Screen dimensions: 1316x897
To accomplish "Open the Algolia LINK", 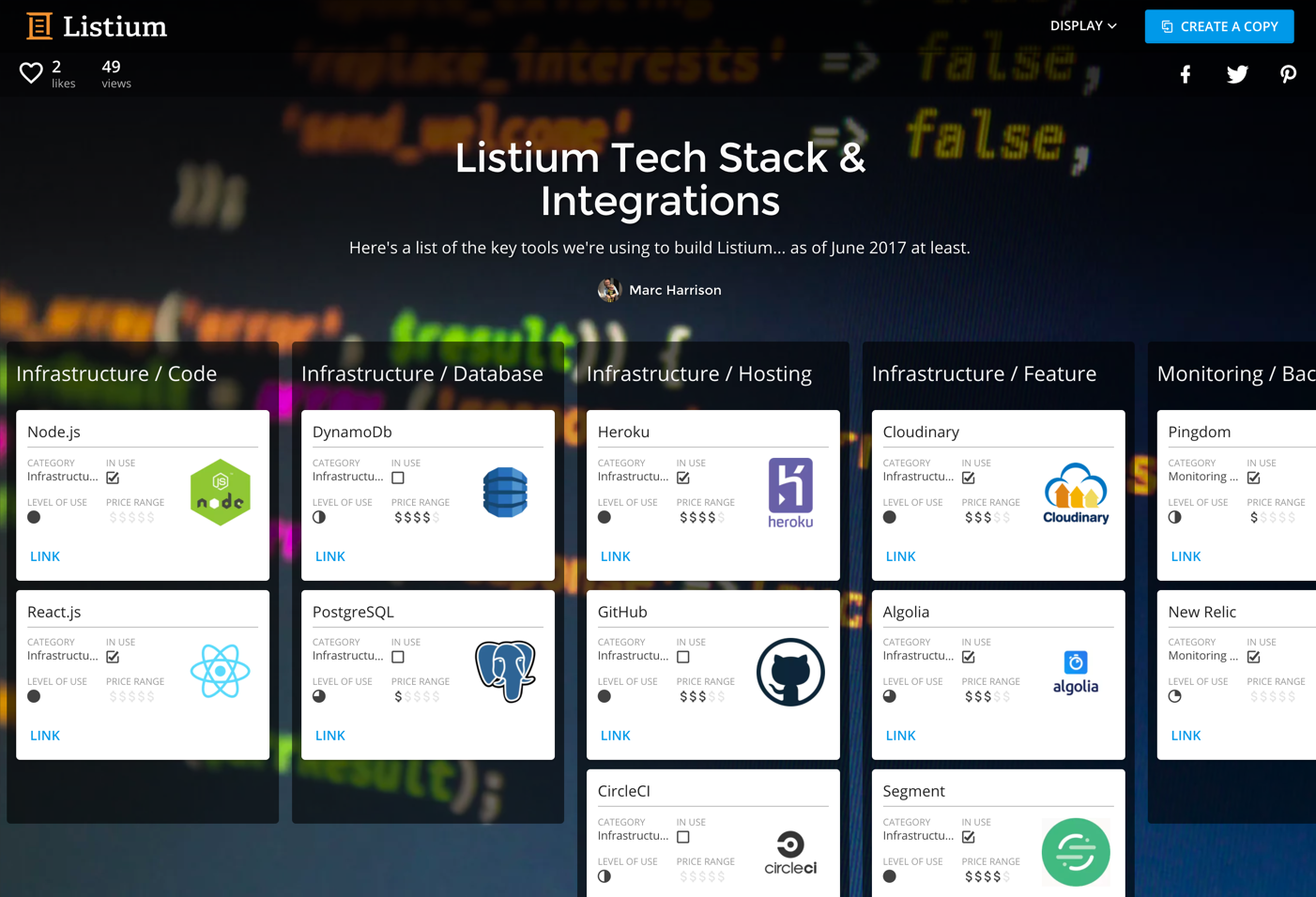I will pos(901,736).
